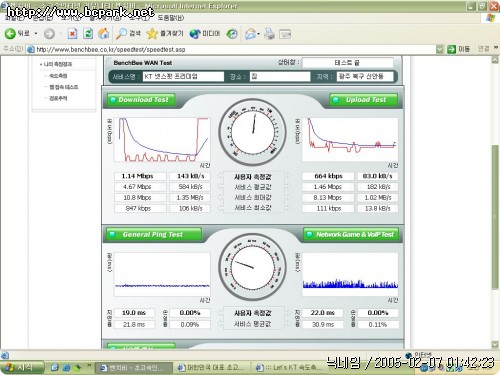This screenshot has width=500, height=375.
Task: Click the vertical scrollbar thumb
Action: tap(495, 217)
